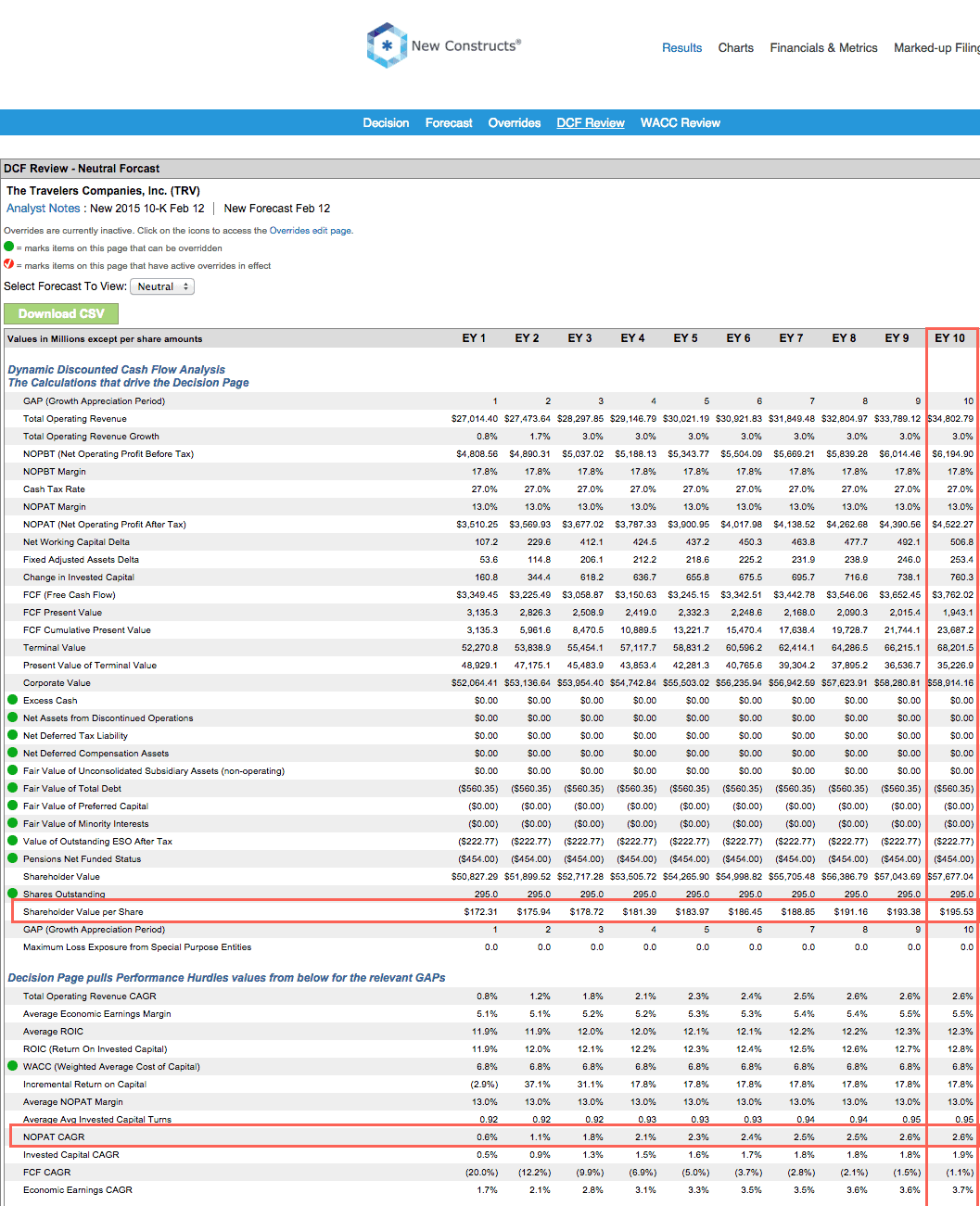The width and height of the screenshot is (980, 1206).
Task: Open the Results menu item
Action: click(681, 48)
